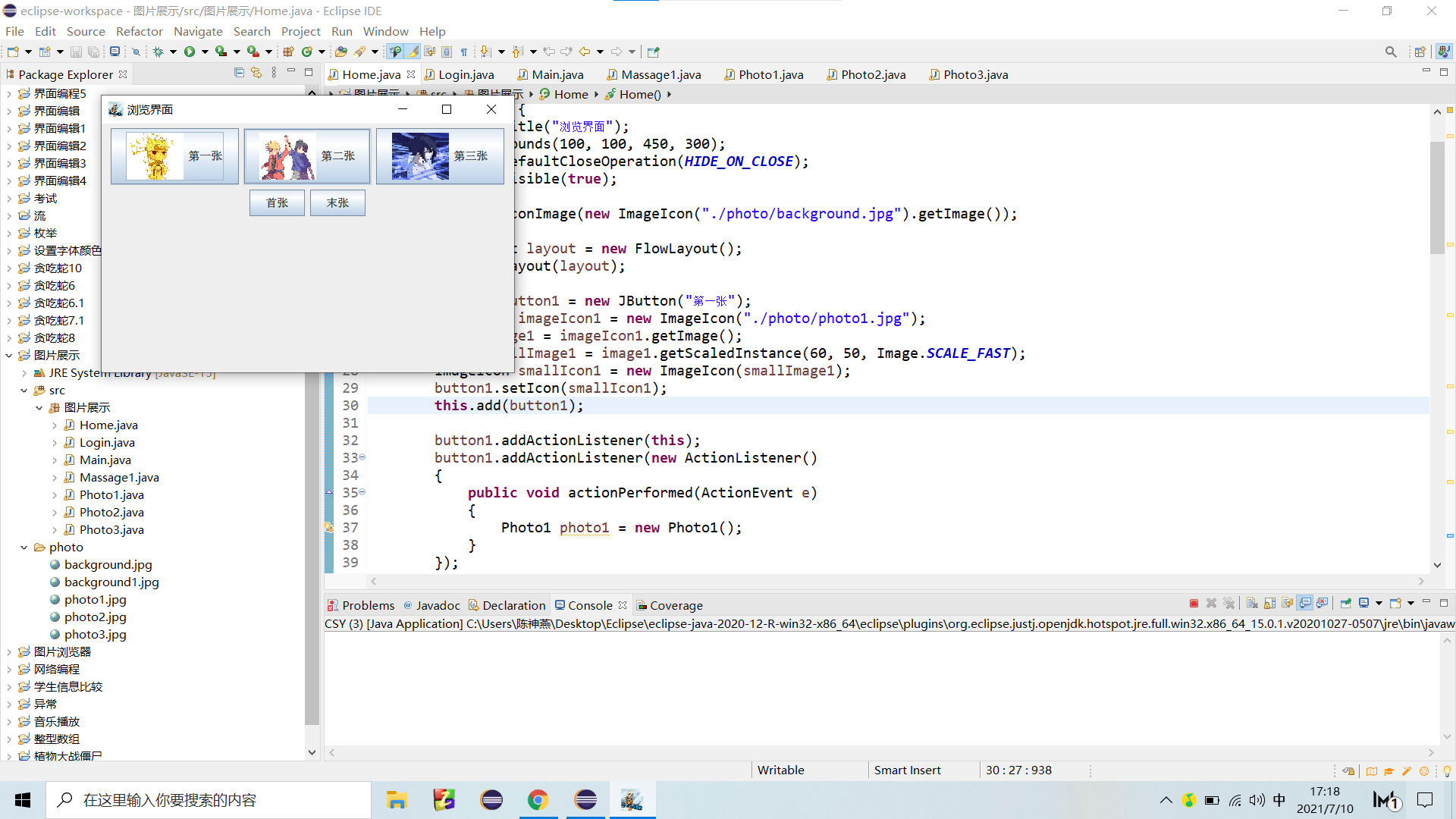1456x819 pixels.
Task: Click the Save icon in toolbar
Action: [76, 52]
